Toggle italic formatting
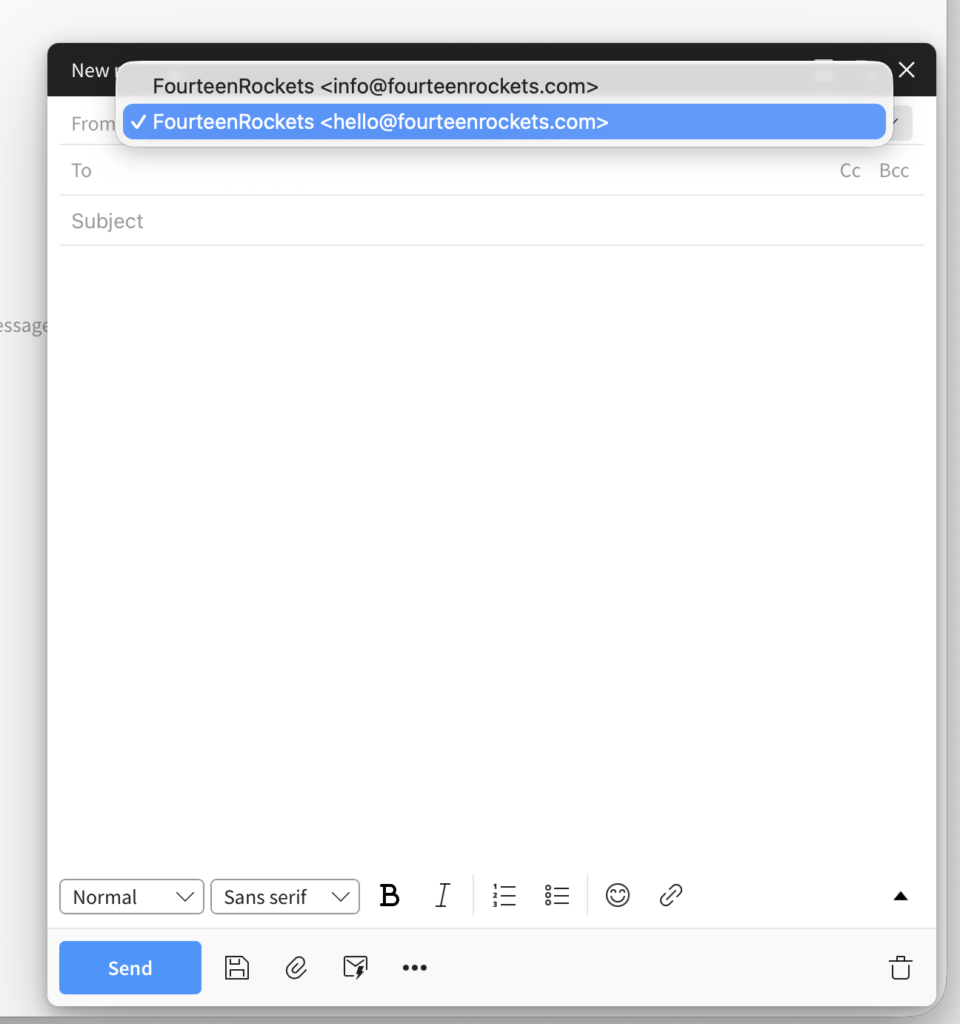This screenshot has height=1024, width=960. [x=442, y=895]
